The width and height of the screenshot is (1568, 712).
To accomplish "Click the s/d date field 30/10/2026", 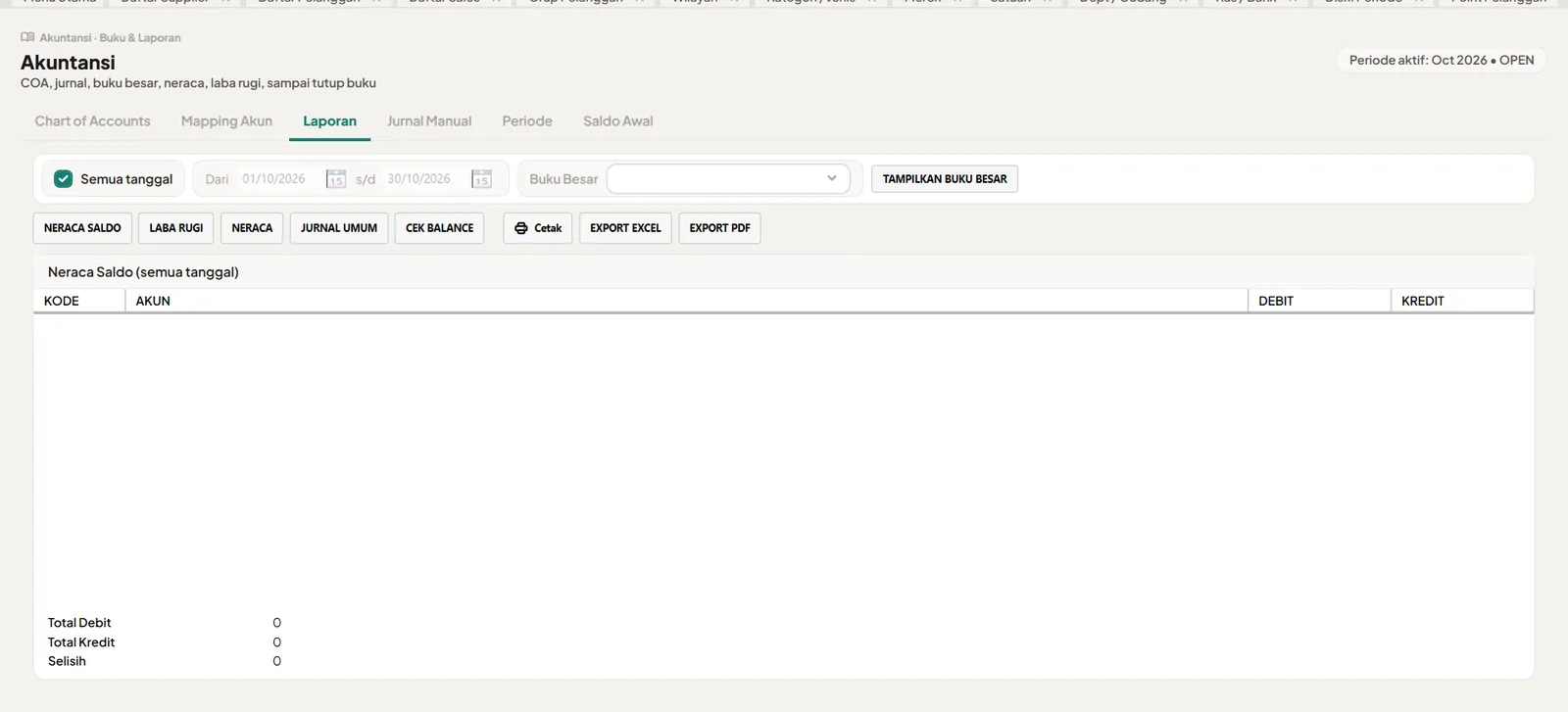I will pyautogui.click(x=419, y=179).
